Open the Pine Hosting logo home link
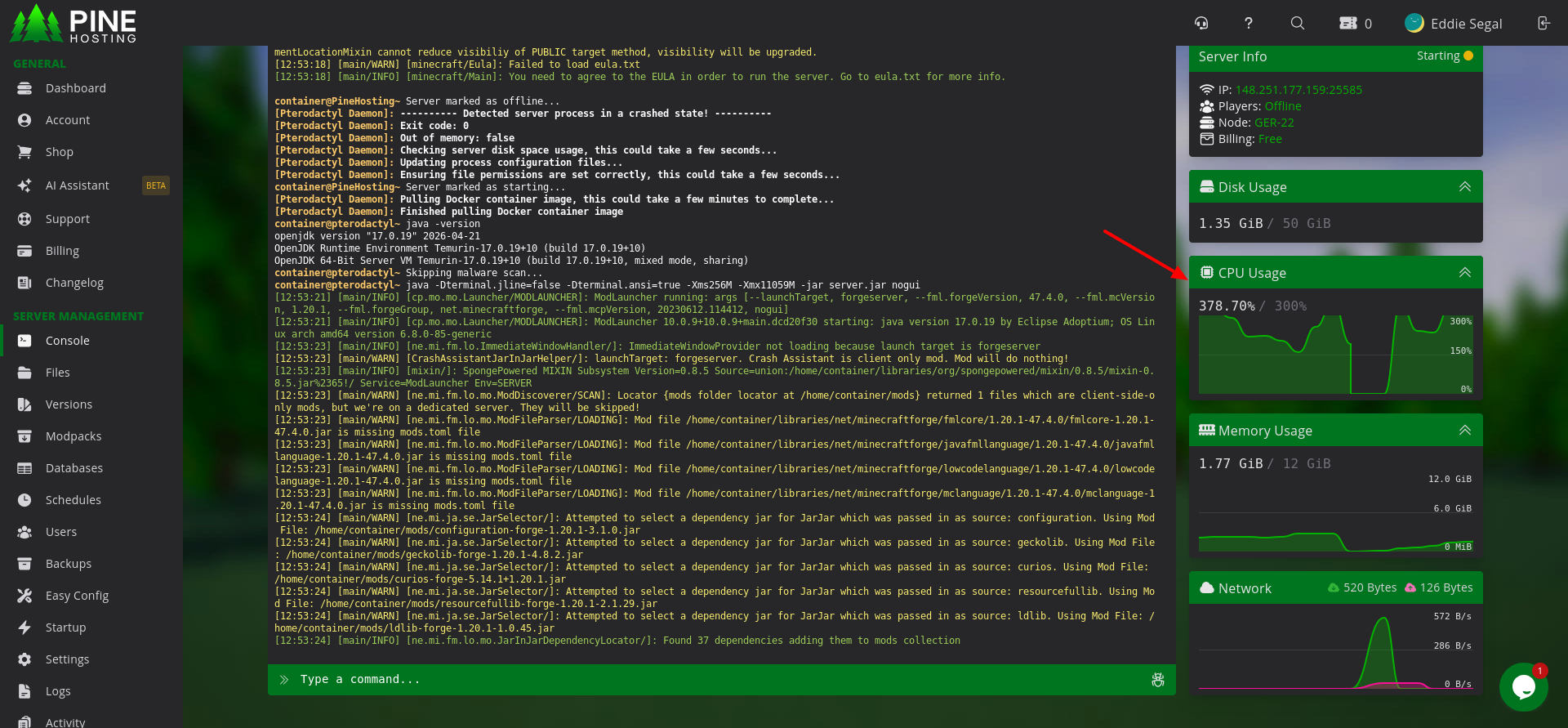Viewport: 1568px width, 728px height. tap(73, 23)
